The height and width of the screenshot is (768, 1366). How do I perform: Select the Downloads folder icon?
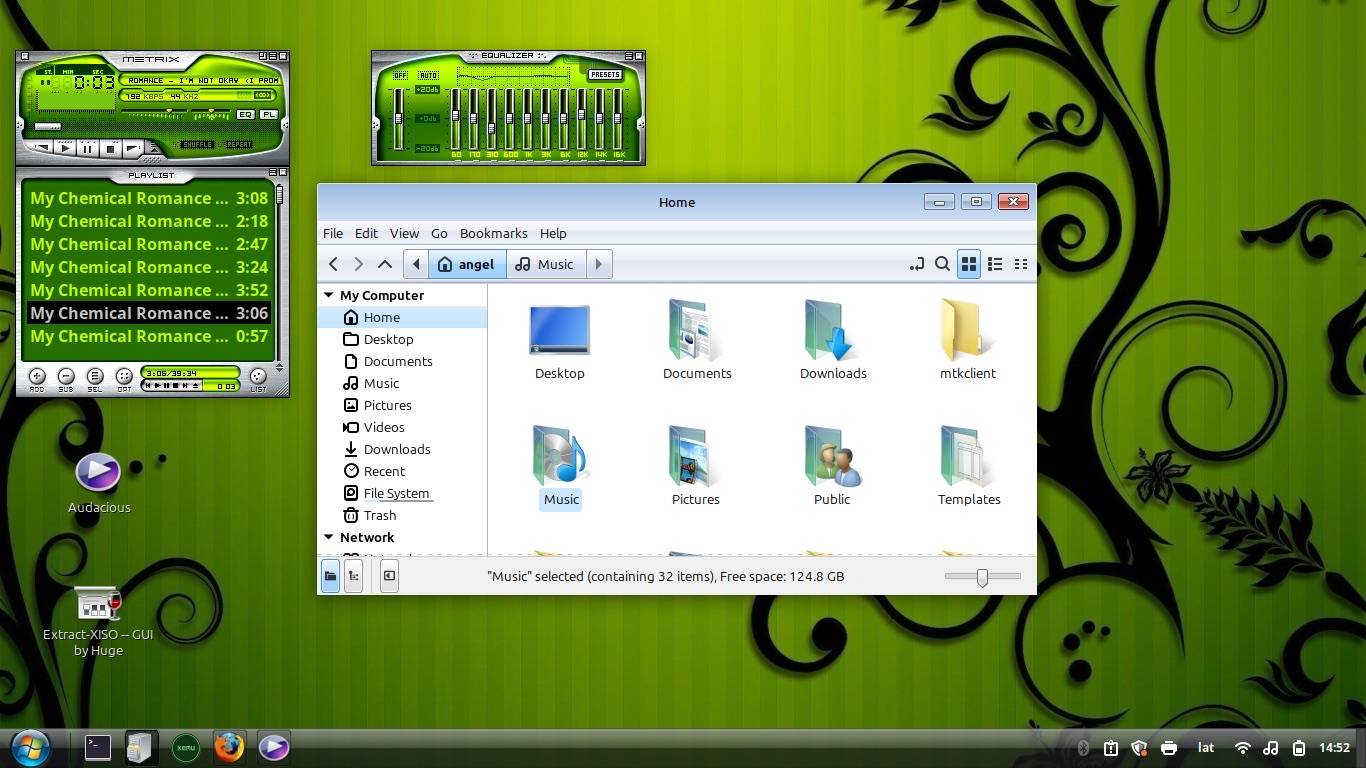[x=833, y=340]
